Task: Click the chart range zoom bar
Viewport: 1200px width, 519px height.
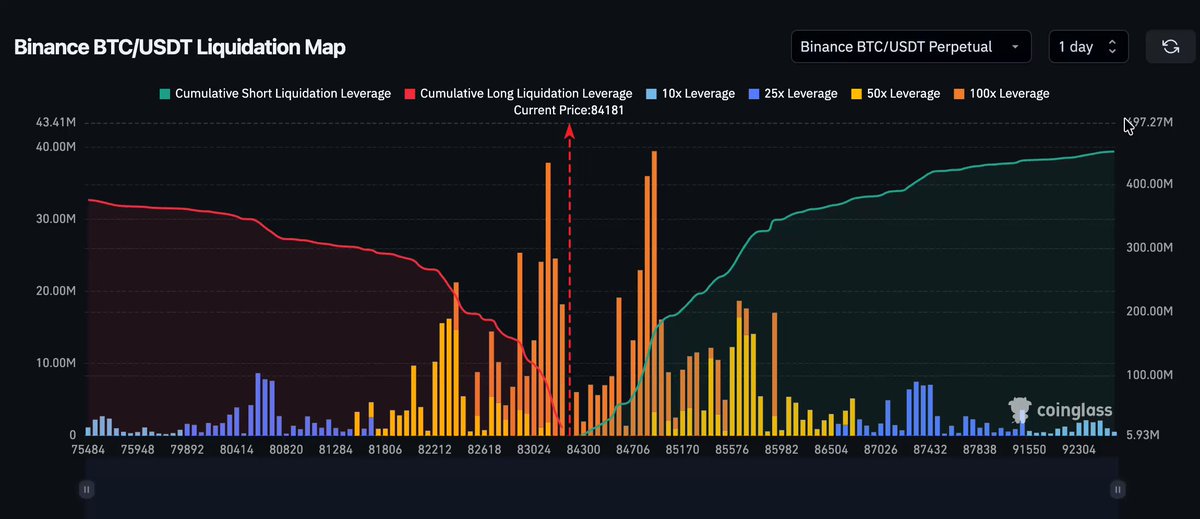Action: (x=601, y=489)
